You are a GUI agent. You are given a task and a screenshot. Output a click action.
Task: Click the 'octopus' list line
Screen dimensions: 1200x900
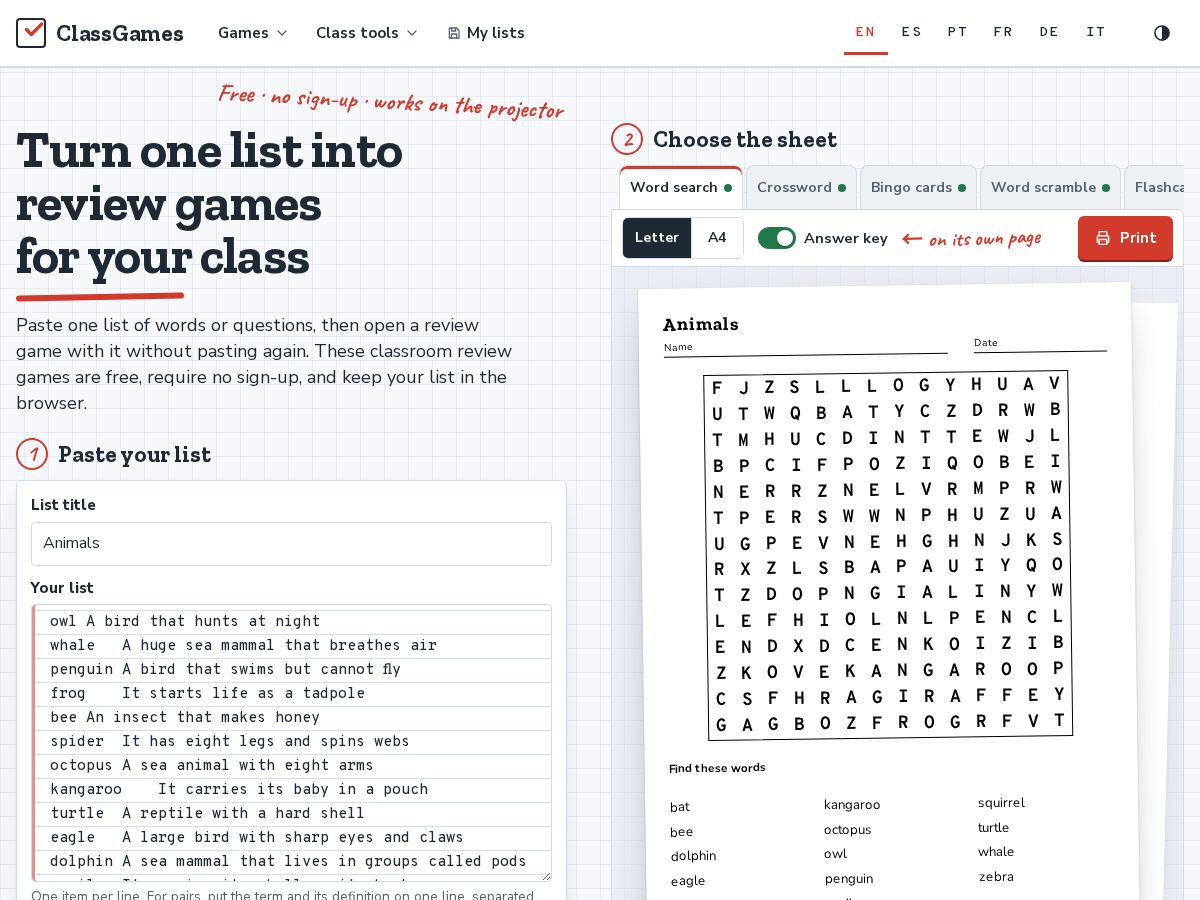(x=211, y=765)
